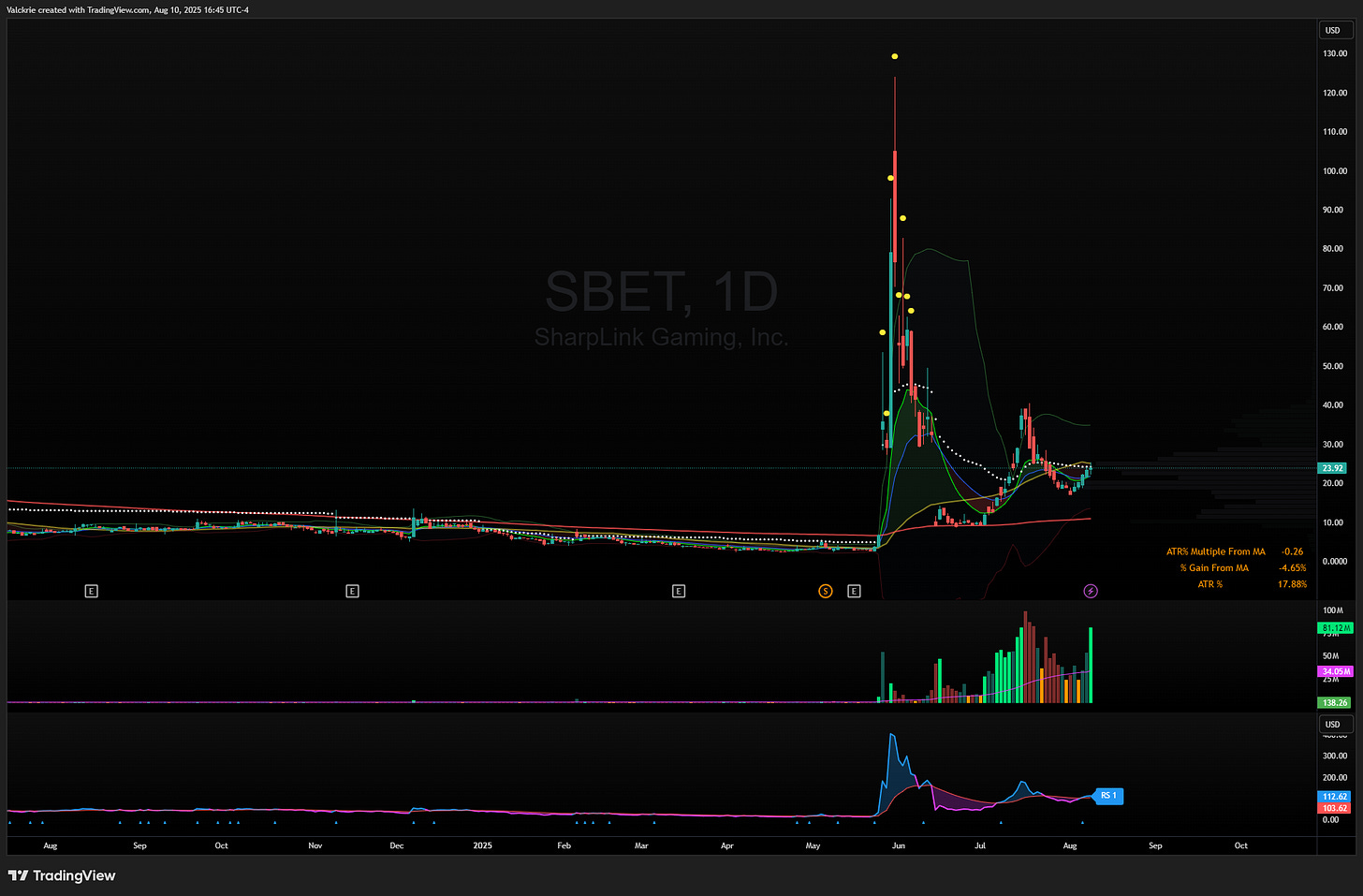Click the 'ATR% Multiple From MA' text
This screenshot has width=1363, height=896.
coord(1215,551)
